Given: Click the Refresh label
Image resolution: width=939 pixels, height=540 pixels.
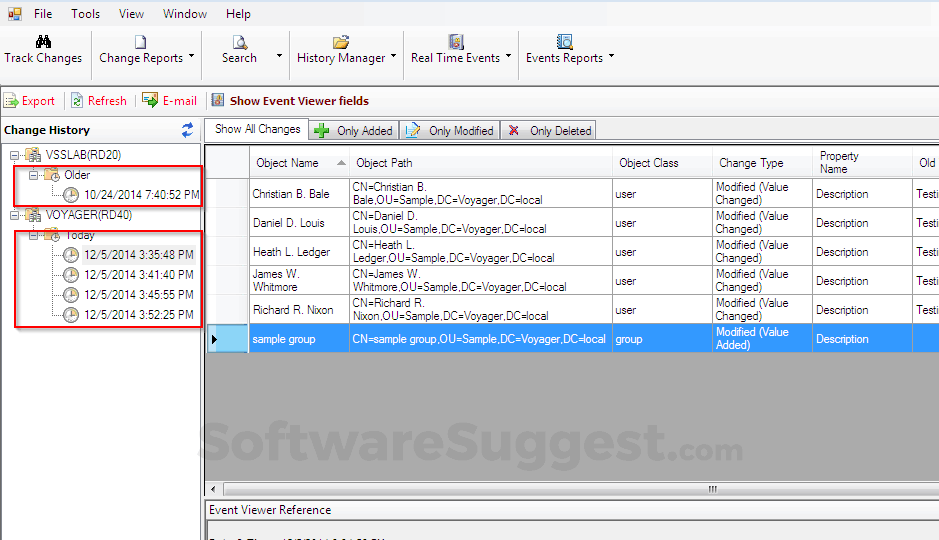Looking at the screenshot, I should click(107, 101).
